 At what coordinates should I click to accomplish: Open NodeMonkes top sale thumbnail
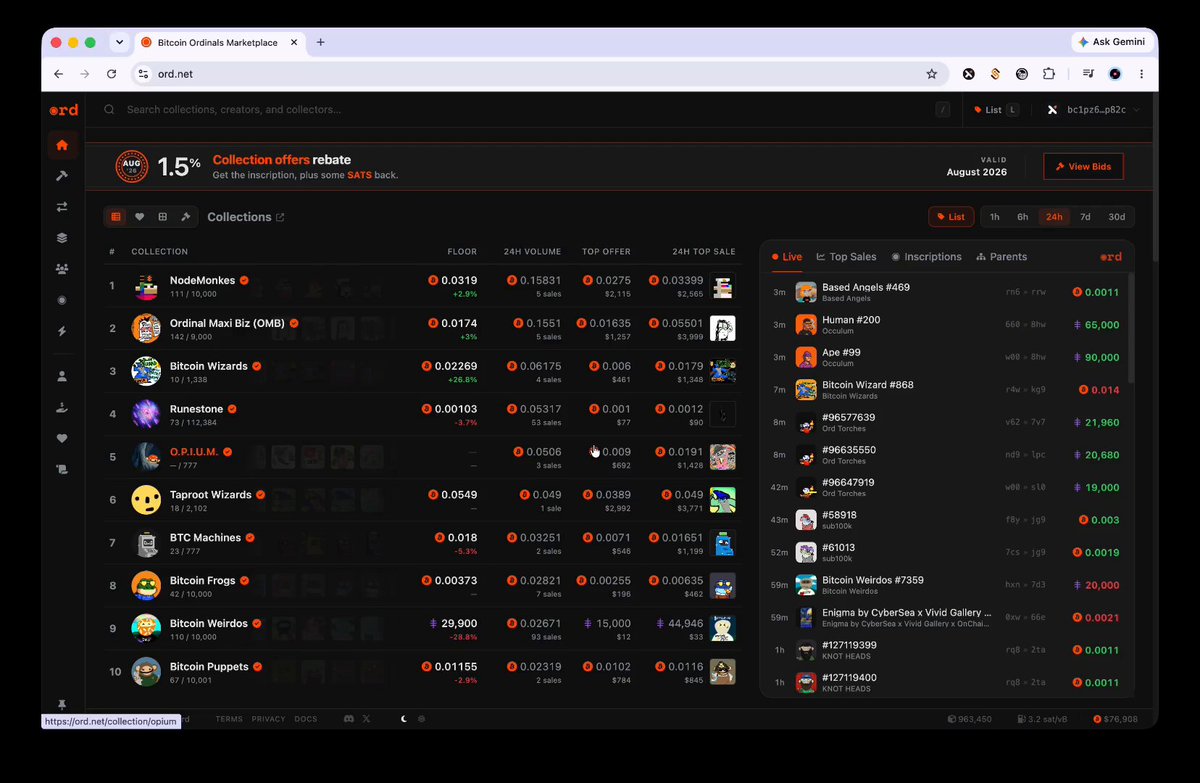(x=723, y=286)
